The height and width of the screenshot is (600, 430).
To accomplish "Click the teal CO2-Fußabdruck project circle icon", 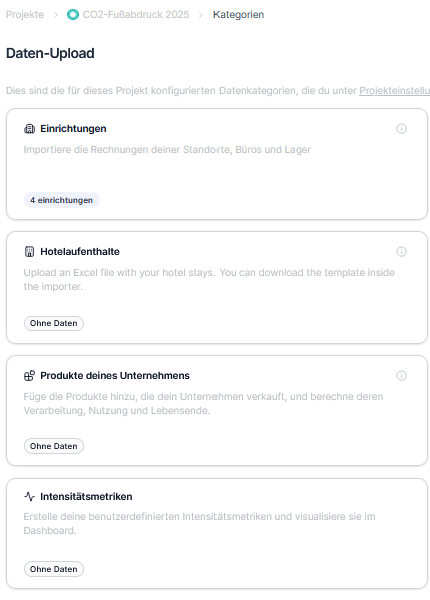I will point(73,15).
